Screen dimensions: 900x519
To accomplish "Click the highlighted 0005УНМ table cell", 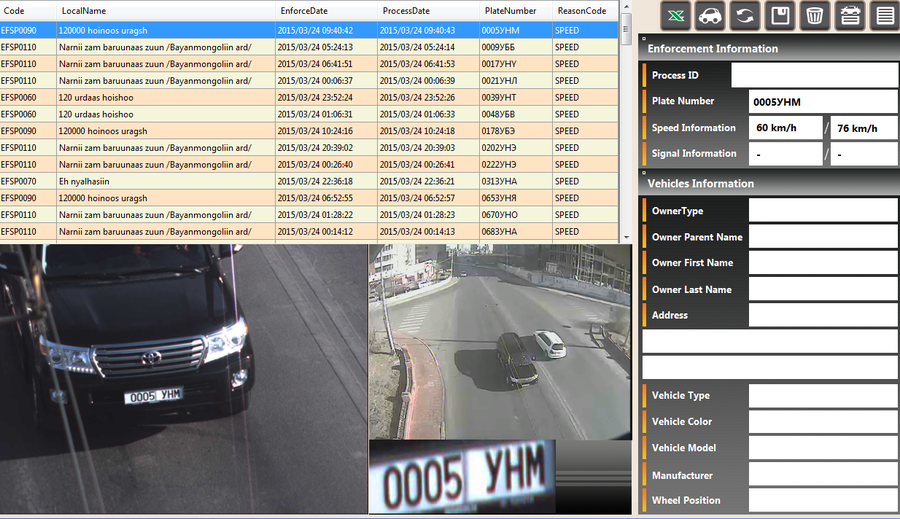I will 515,30.
